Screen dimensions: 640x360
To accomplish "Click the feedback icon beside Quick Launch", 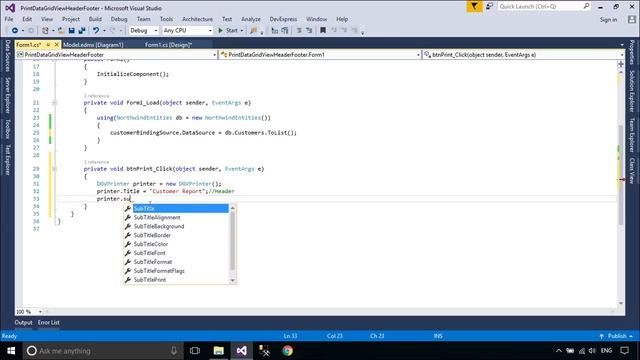I will point(489,7).
